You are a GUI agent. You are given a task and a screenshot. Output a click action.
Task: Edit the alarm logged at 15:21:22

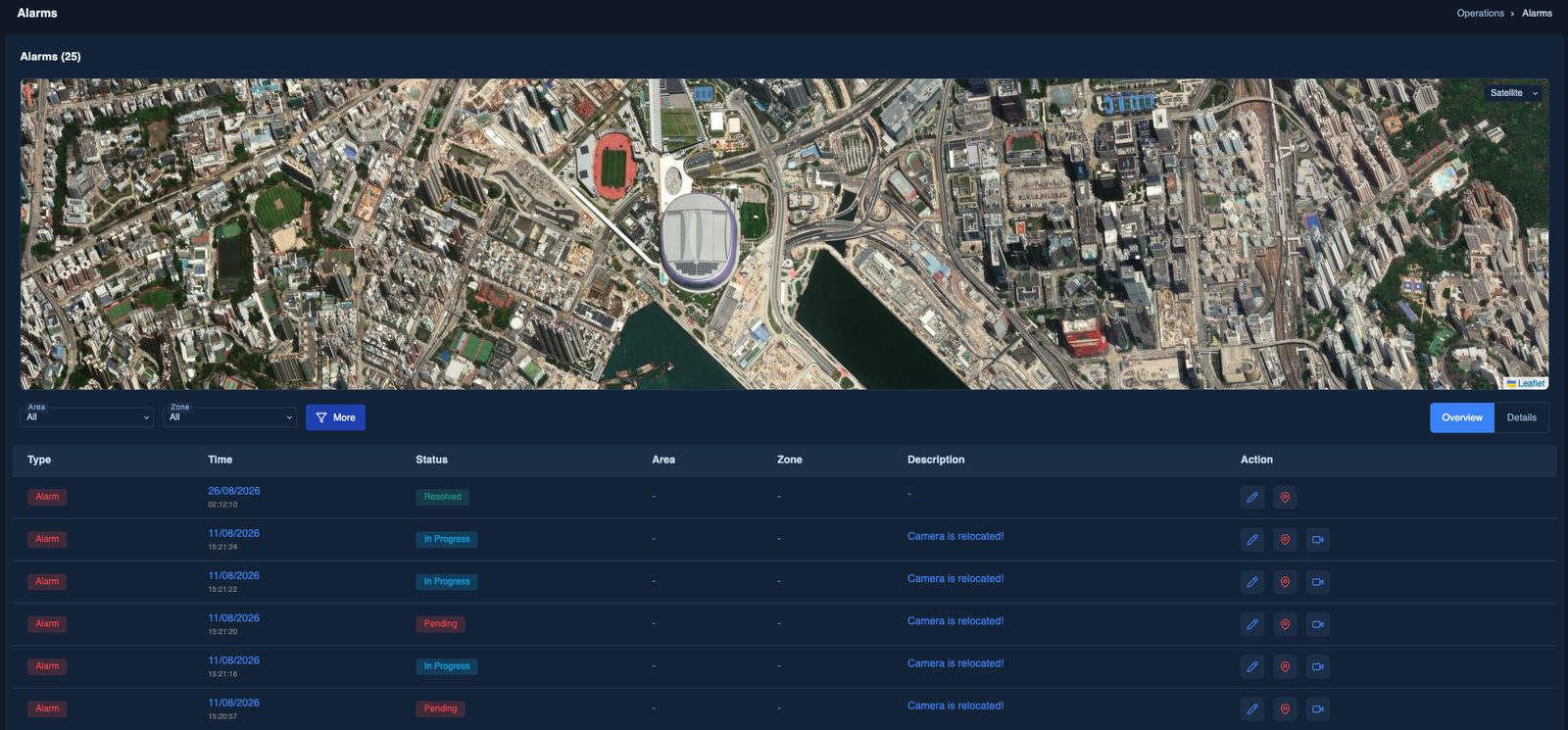point(1252,582)
